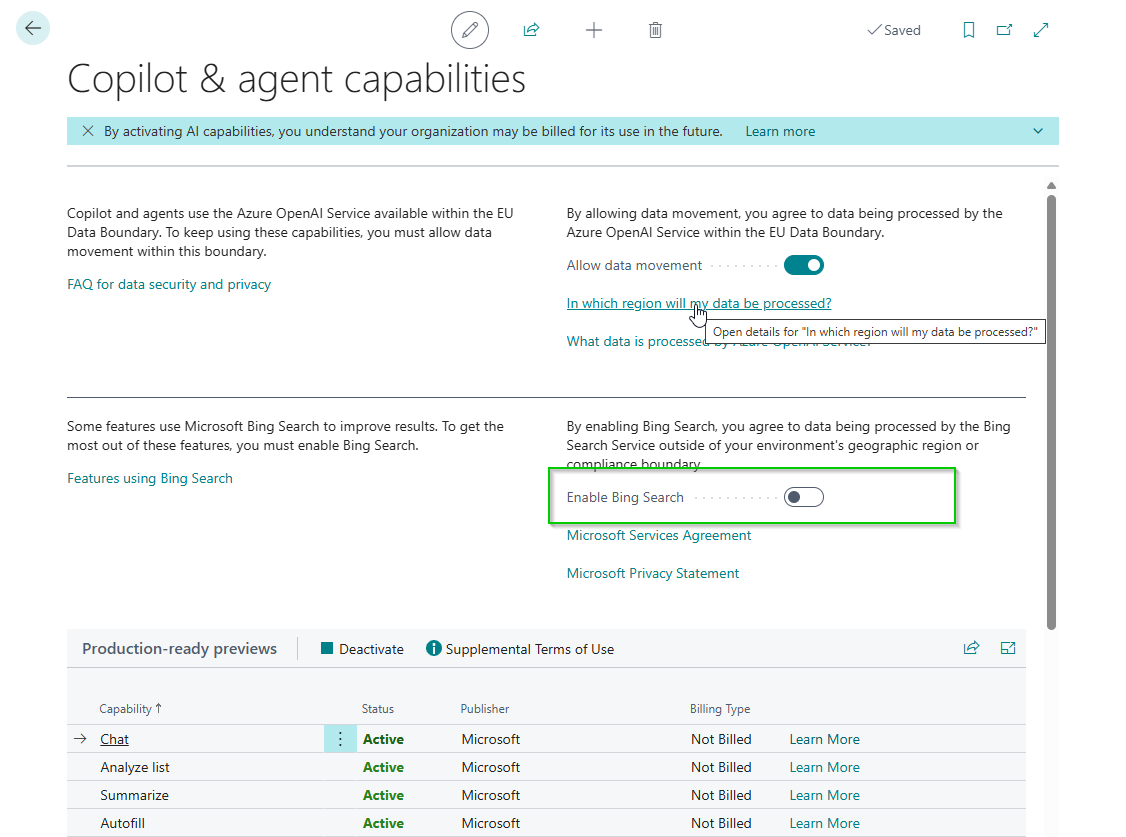1126x837 pixels.
Task: Dismiss the AI billing notification banner
Action: coord(88,131)
